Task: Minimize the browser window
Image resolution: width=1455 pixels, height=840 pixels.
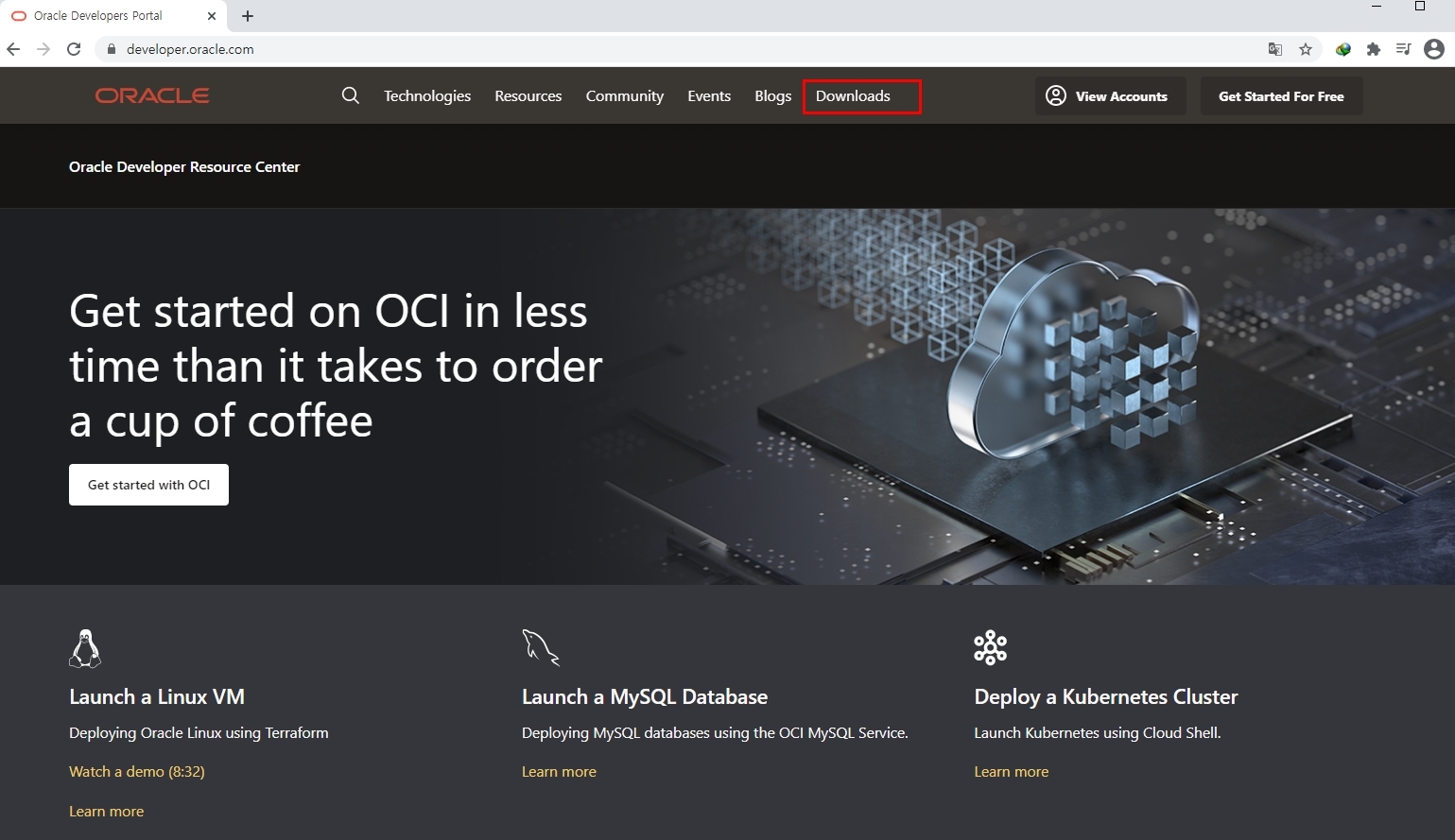Action: pyautogui.click(x=1377, y=7)
